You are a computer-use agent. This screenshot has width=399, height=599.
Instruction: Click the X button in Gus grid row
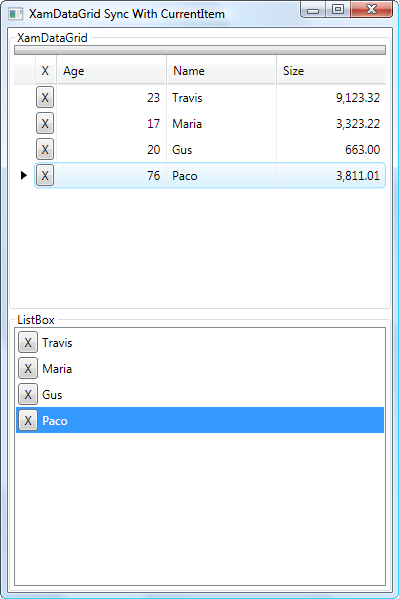pos(45,149)
